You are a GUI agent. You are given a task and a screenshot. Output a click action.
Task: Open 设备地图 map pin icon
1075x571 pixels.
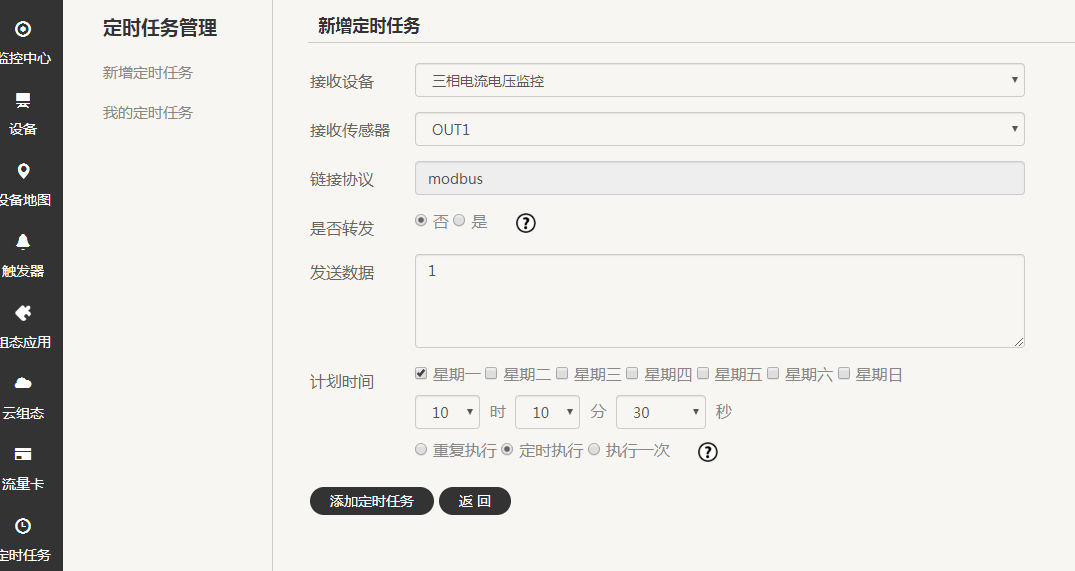pos(23,171)
